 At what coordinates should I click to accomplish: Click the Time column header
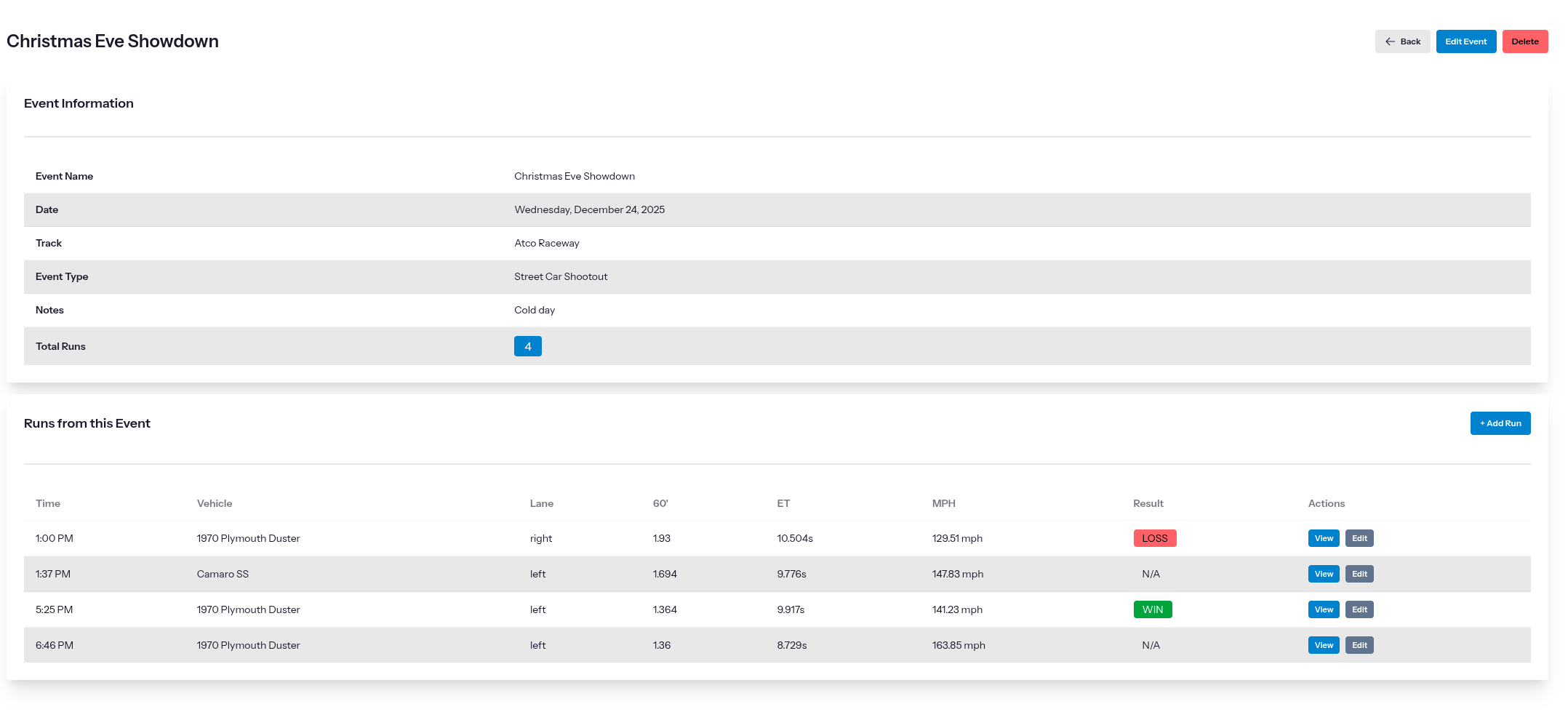[x=48, y=503]
